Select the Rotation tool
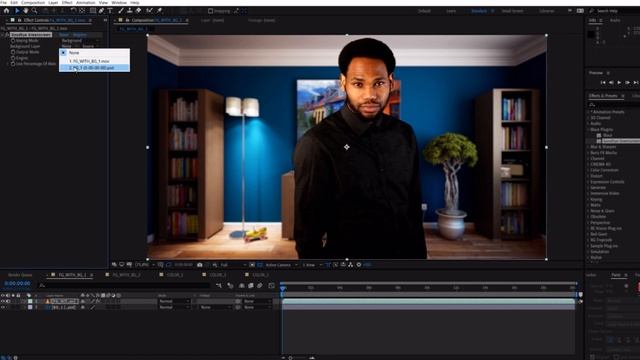Viewport: 640px width, 360px height. [73, 11]
